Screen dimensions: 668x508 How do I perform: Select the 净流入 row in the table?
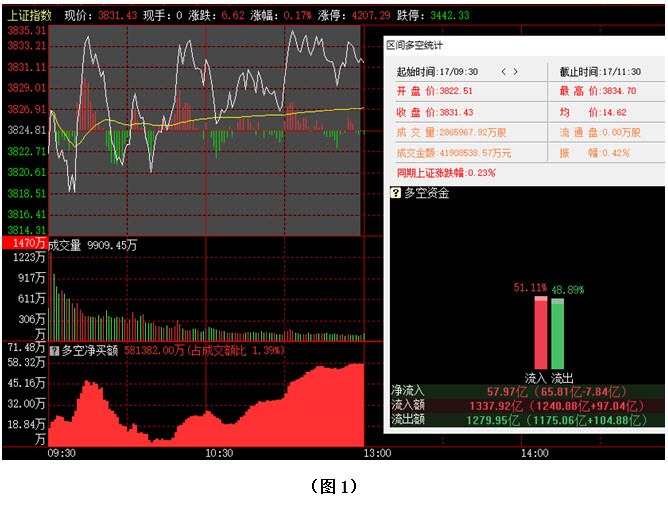coord(526,391)
